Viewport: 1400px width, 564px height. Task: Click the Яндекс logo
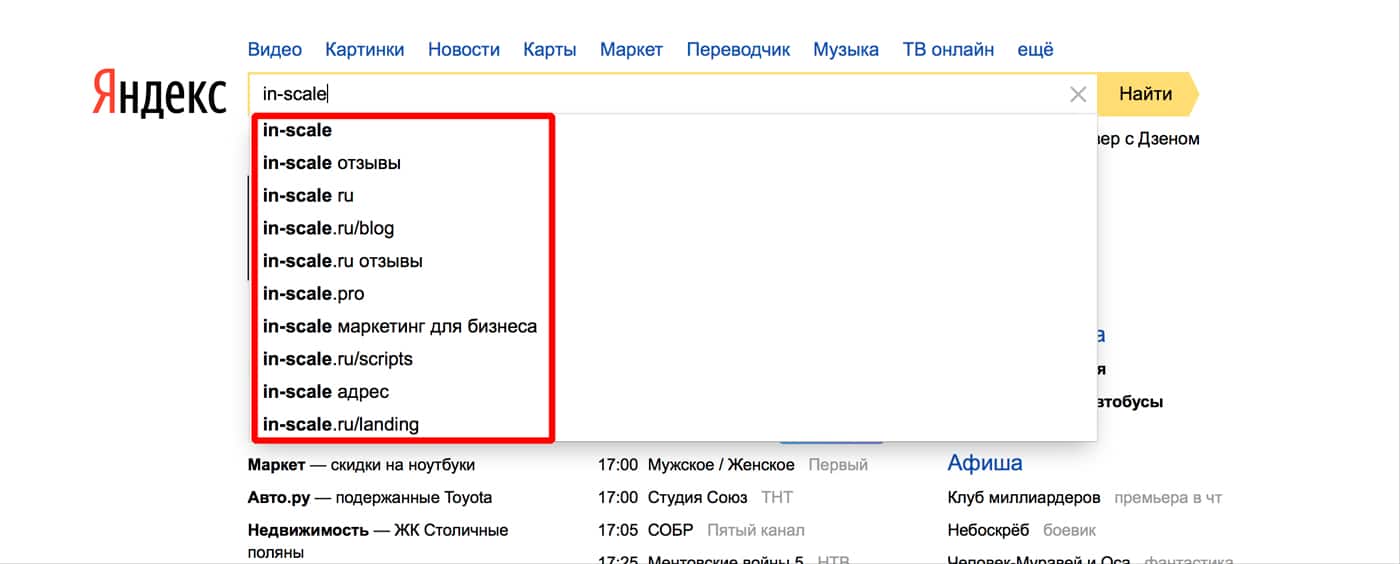point(159,94)
